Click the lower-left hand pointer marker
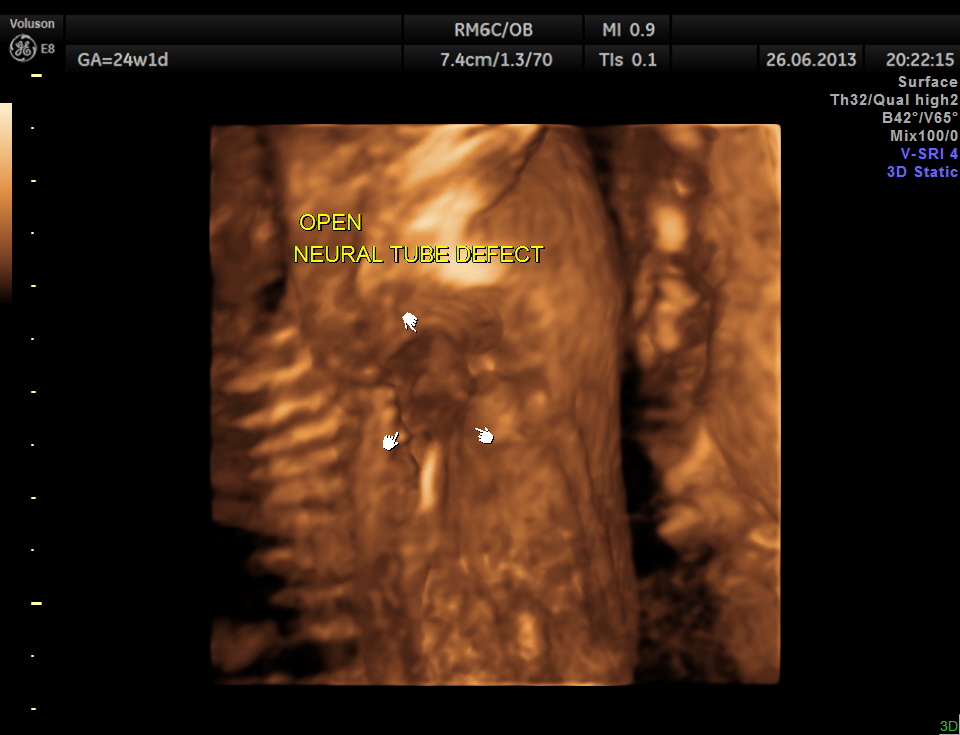The image size is (960, 735). pos(391,440)
